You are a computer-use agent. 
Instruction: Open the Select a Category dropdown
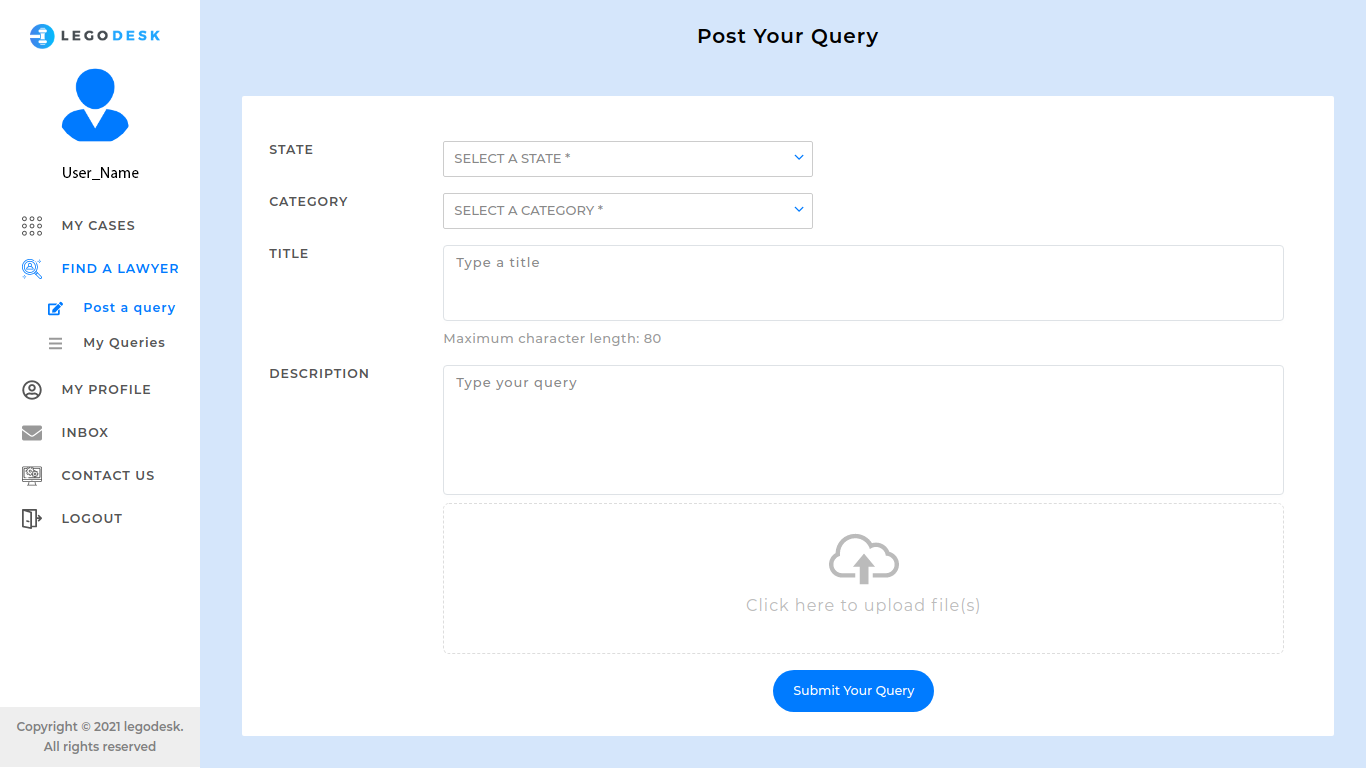point(628,211)
